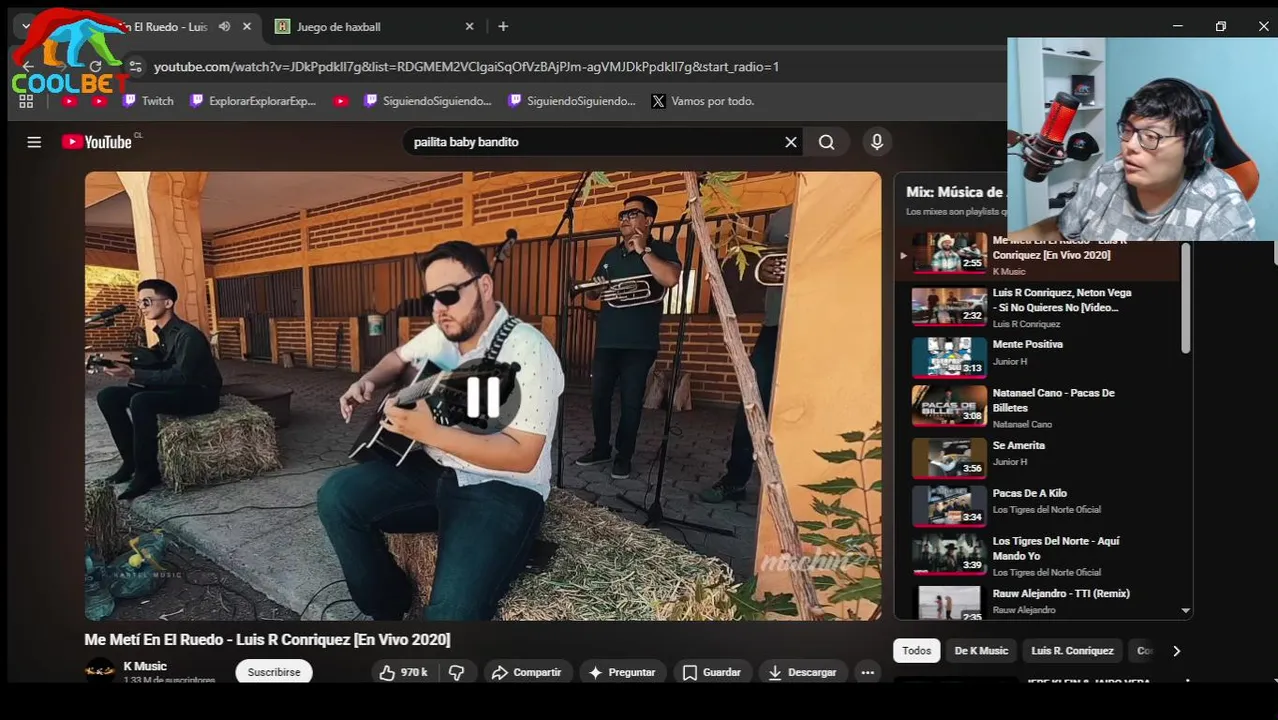Viewport: 1278px width, 720px height.
Task: Like the video (970 k thumbs up)
Action: click(403, 672)
